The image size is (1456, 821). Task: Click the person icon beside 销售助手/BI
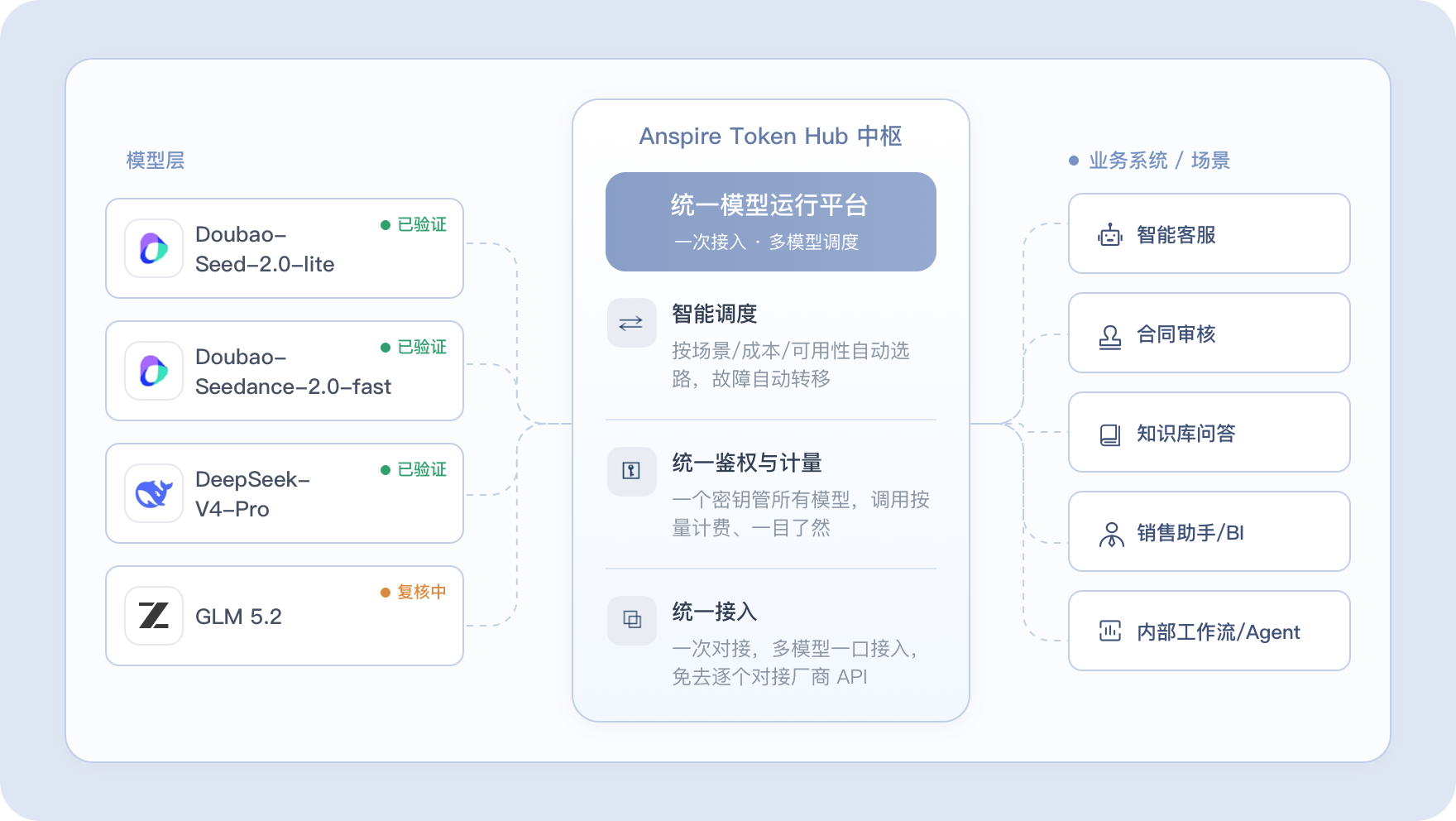[x=1111, y=535]
